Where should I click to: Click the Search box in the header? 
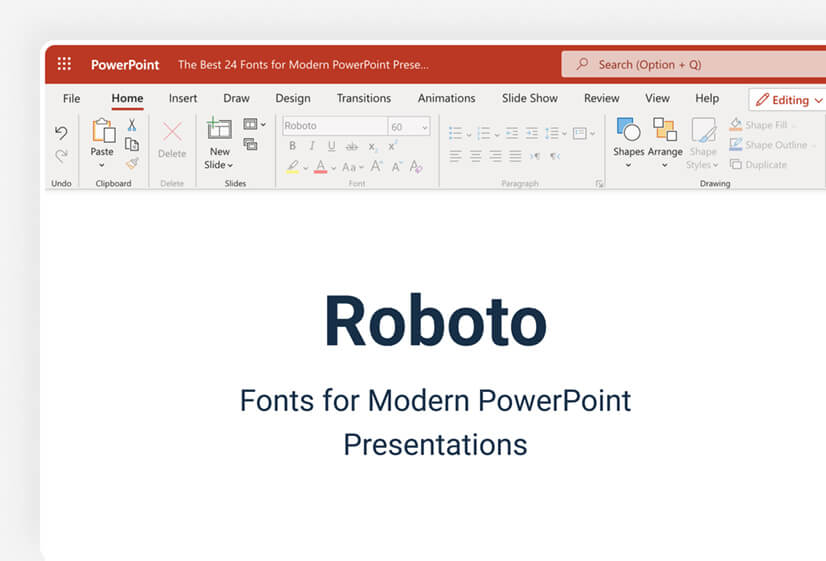click(694, 64)
